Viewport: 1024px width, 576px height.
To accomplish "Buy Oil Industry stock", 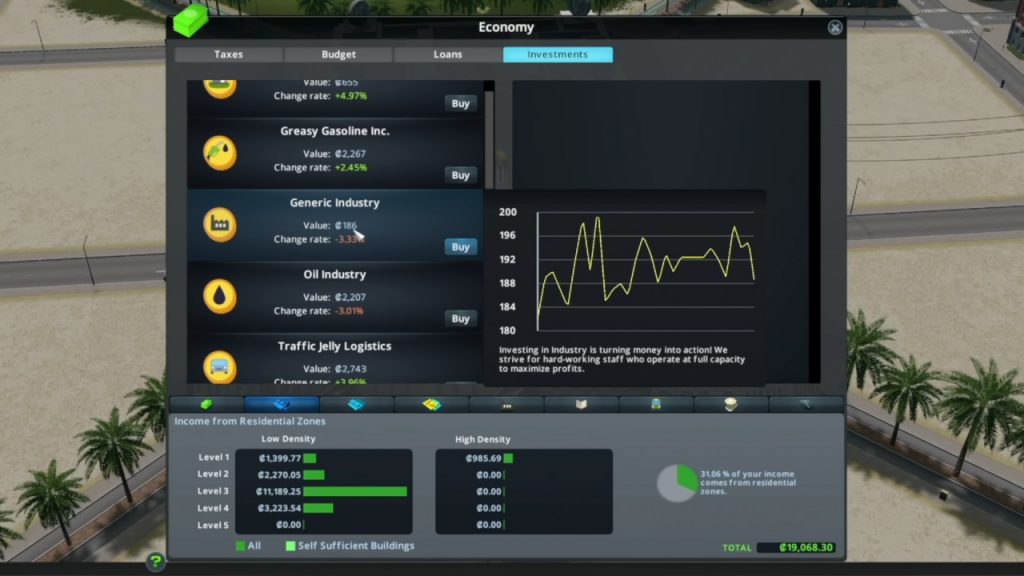I will click(x=460, y=319).
